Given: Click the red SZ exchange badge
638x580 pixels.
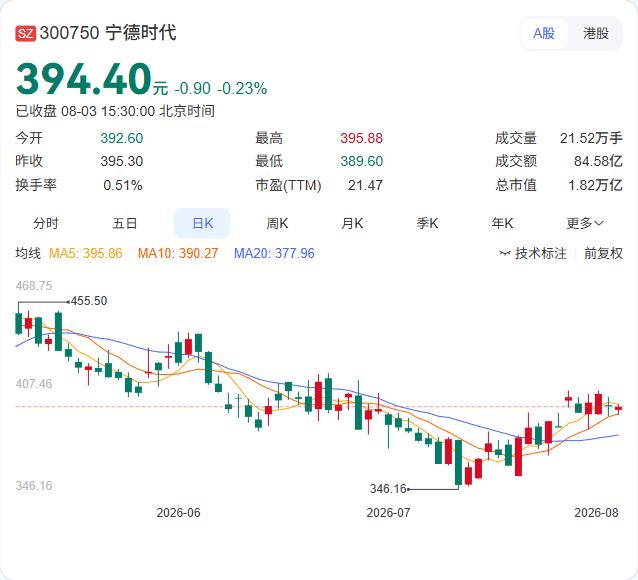Looking at the screenshot, I should click(26, 33).
